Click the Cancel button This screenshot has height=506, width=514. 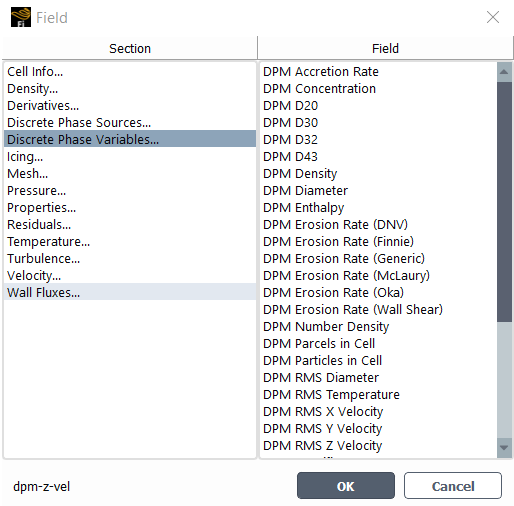[453, 486]
